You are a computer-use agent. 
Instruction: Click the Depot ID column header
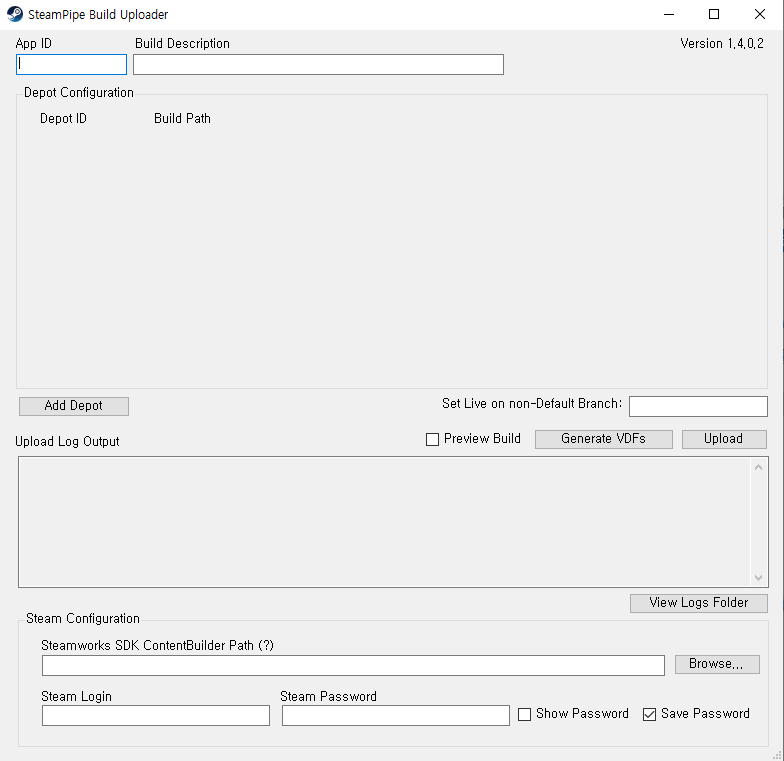64,118
